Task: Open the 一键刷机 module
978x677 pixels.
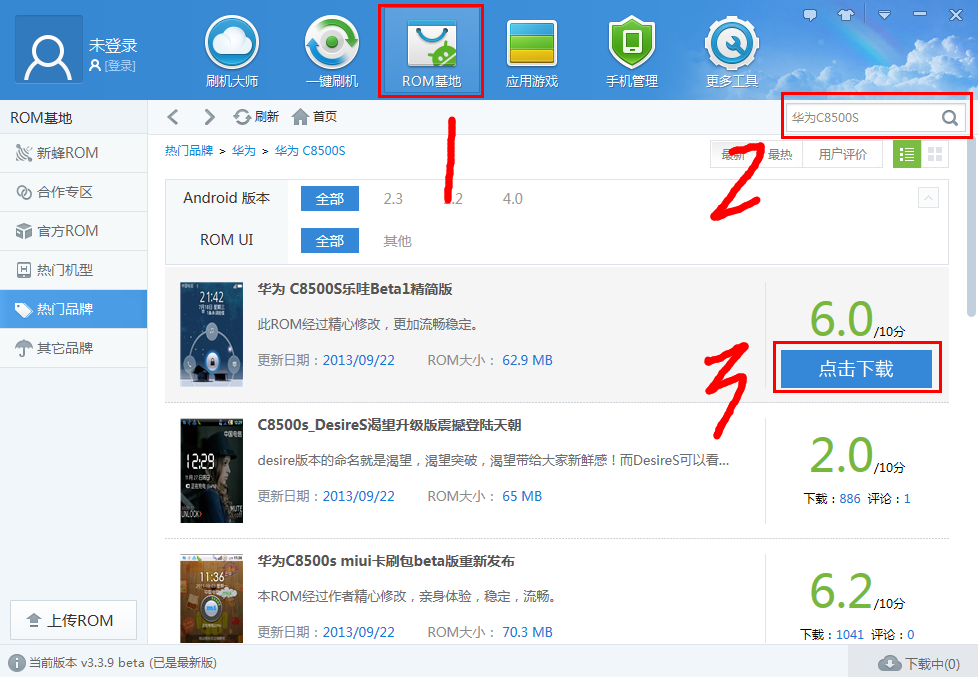Action: click(332, 52)
